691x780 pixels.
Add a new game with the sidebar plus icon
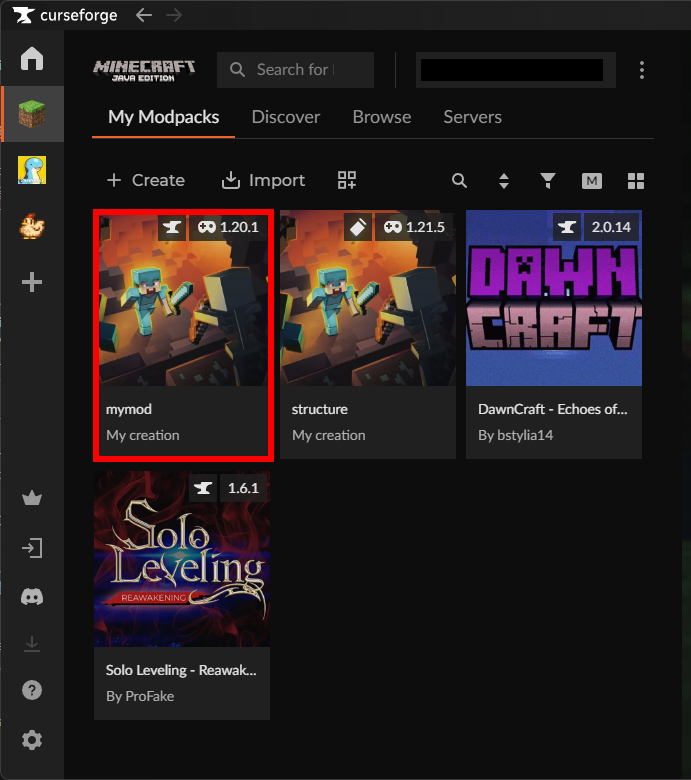[x=32, y=282]
